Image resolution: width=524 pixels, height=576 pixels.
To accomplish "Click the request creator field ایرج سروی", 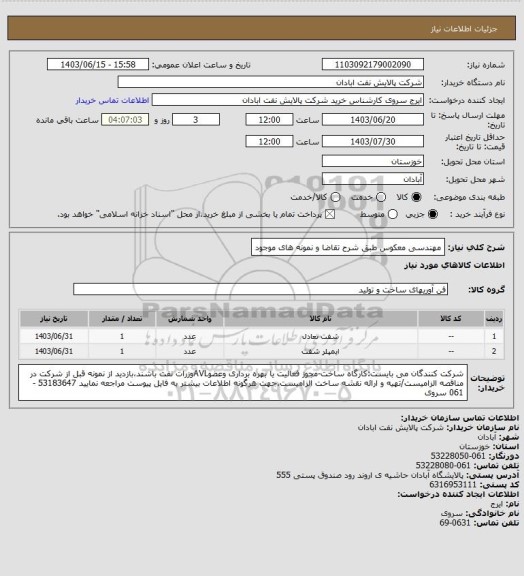I will tap(288, 100).
